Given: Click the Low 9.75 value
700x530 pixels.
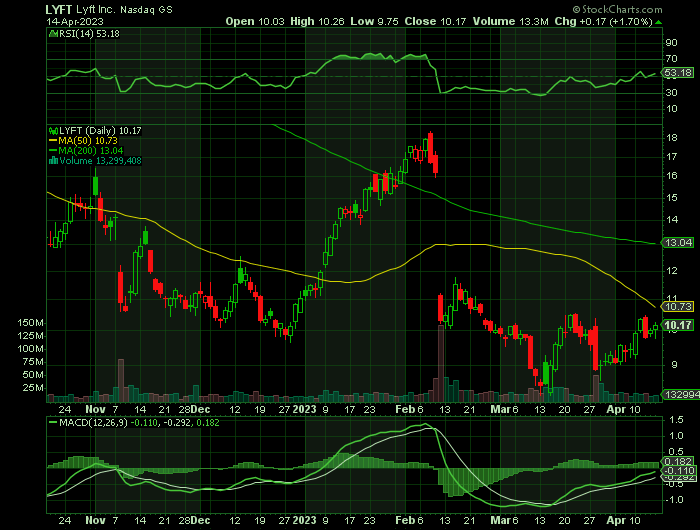Looking at the screenshot, I should point(374,21).
